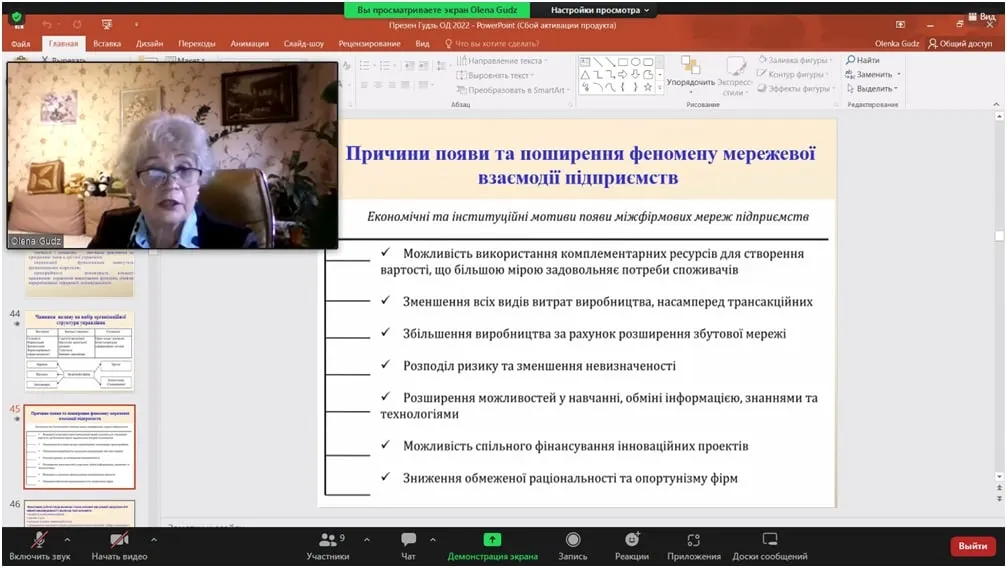Click Zoom Вид view layout button
This screenshot has width=1007, height=568.
coord(982,16)
